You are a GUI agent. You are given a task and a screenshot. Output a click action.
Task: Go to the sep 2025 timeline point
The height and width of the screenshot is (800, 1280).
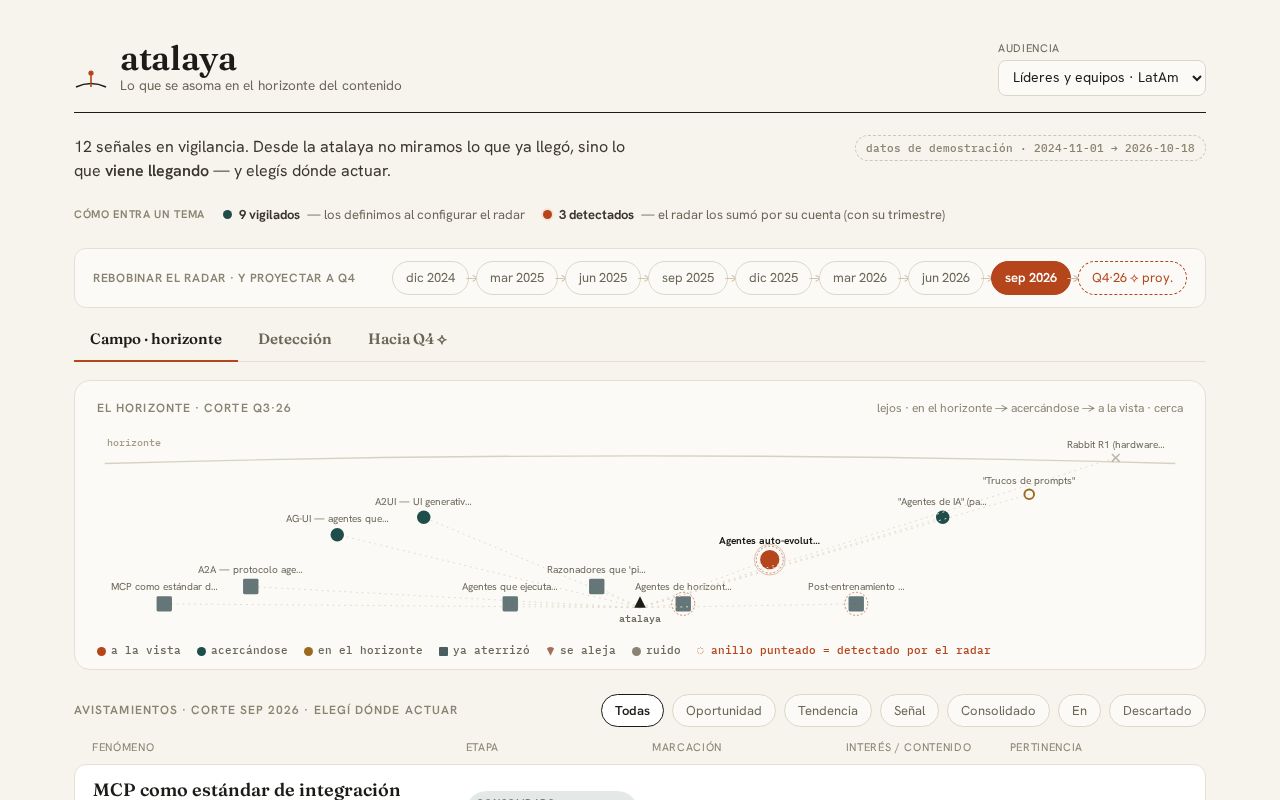(688, 278)
